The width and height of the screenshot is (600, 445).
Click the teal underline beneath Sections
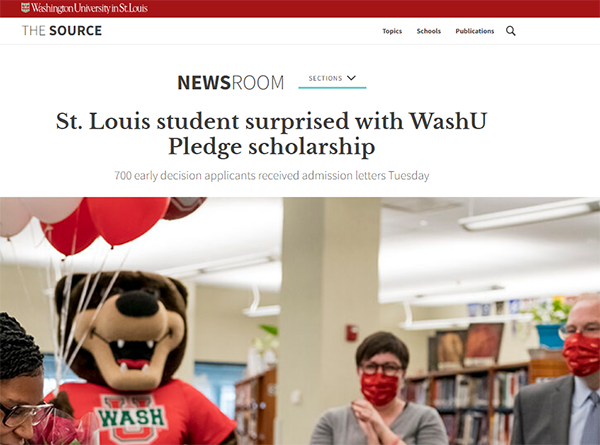click(332, 88)
